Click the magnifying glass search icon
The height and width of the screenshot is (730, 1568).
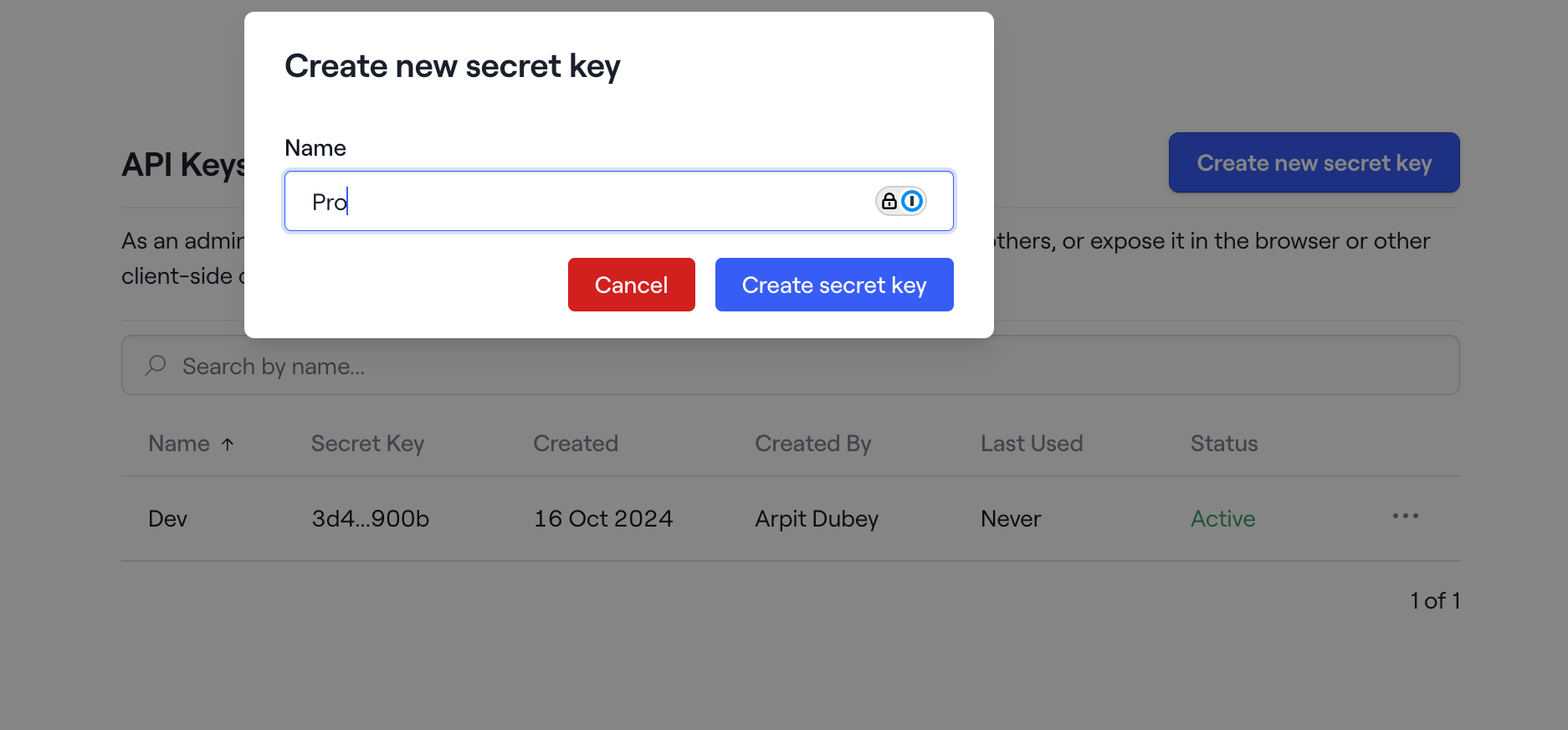pyautogui.click(x=156, y=365)
